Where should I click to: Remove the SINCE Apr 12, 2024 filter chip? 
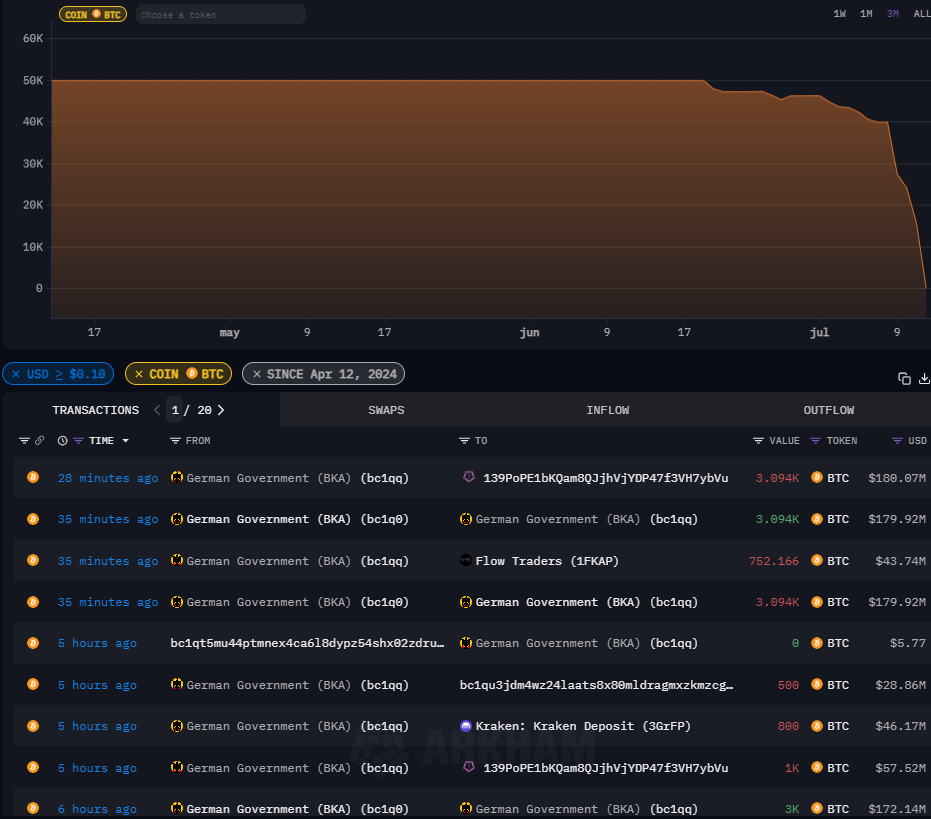point(256,374)
